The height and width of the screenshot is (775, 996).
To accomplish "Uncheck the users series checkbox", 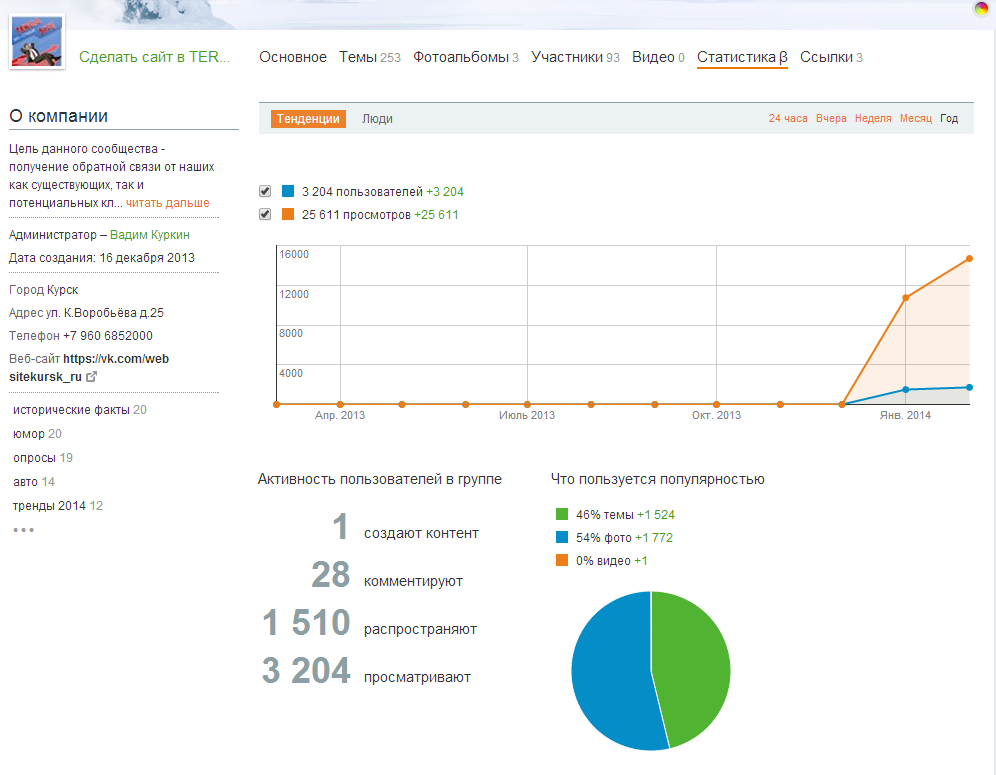I will click(x=265, y=191).
